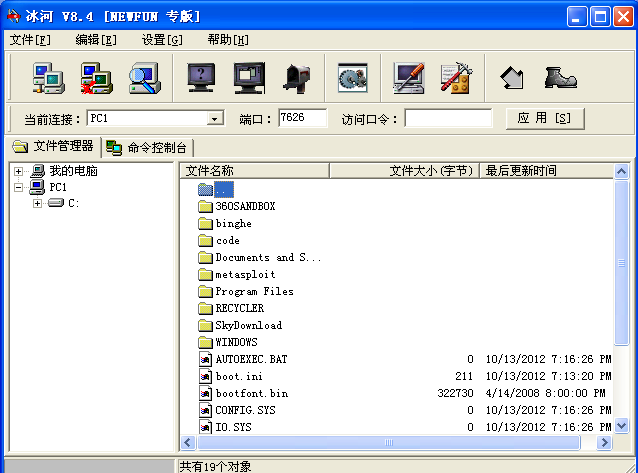Click the status bar text 共有19个对象
Screen dimensions: 638x473
[x=215, y=466]
